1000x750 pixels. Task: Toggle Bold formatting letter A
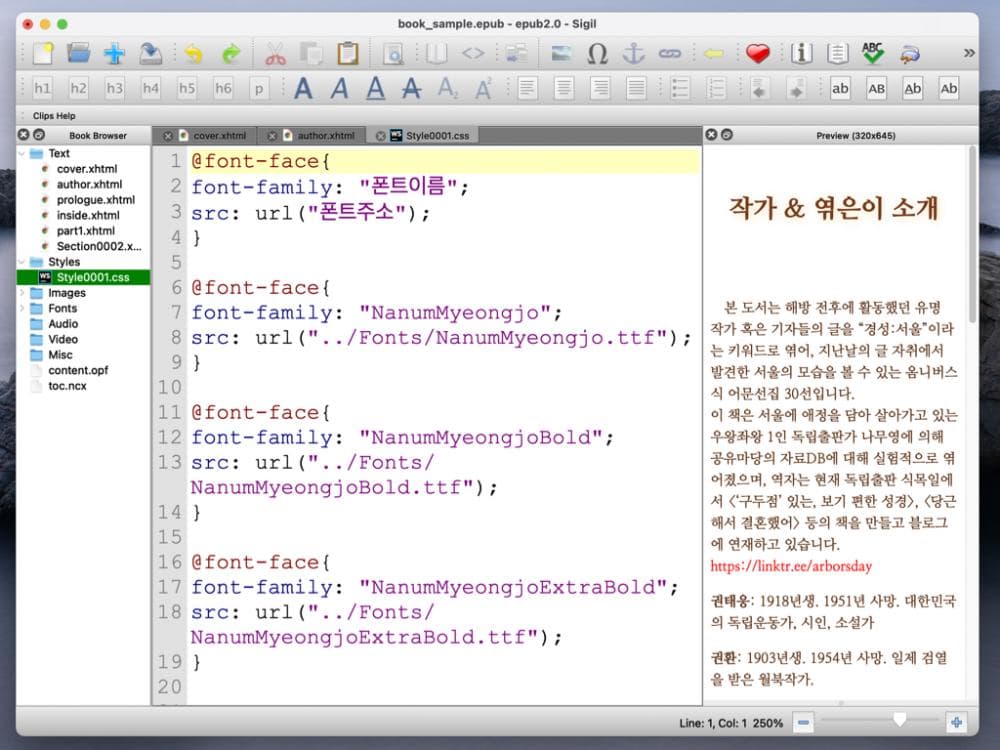point(304,88)
